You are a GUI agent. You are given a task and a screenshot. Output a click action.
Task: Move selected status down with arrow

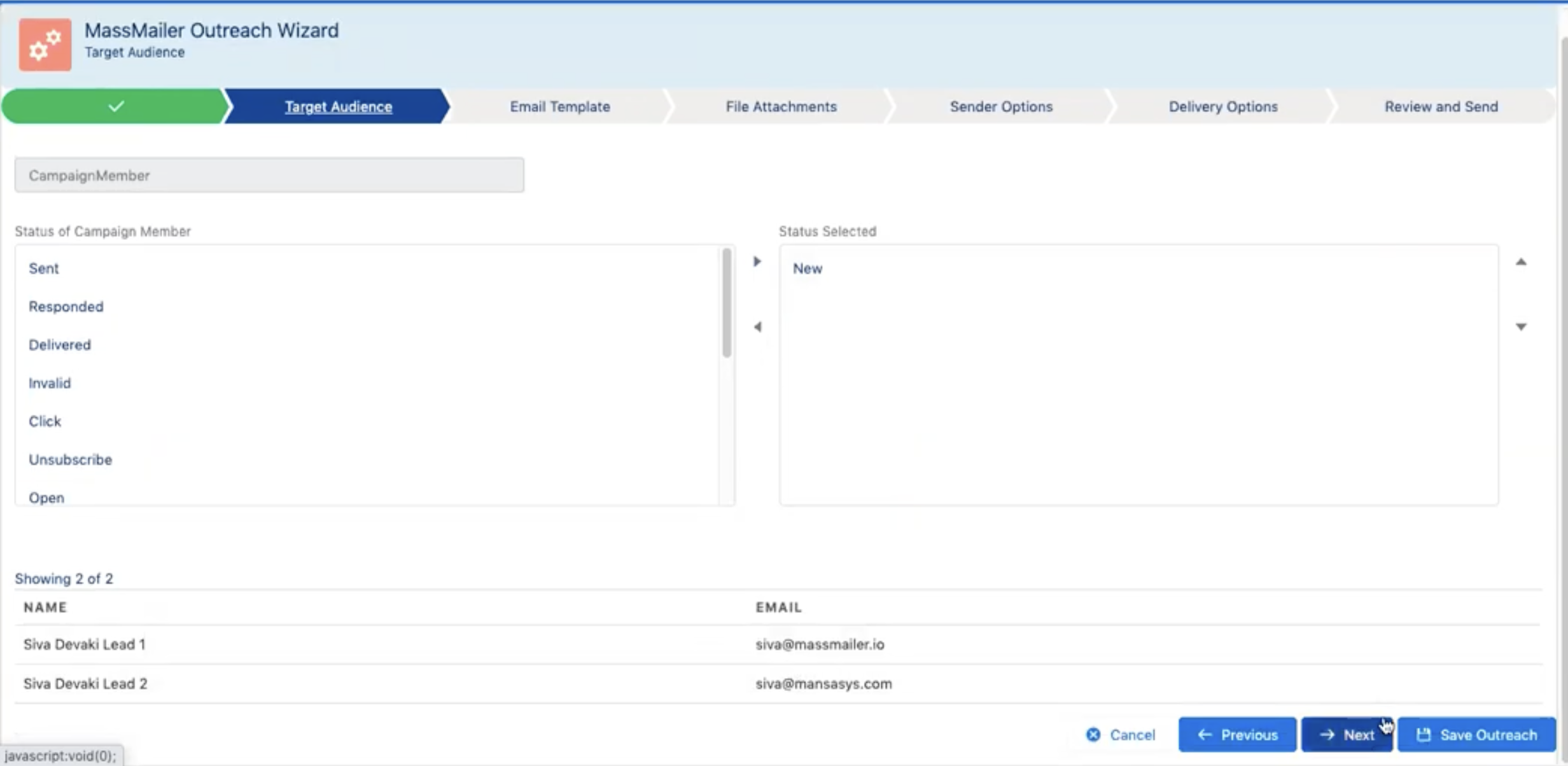[1521, 327]
